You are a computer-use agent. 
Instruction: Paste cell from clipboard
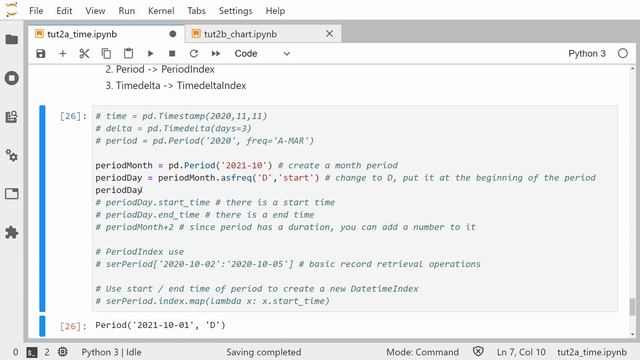pyautogui.click(x=128, y=53)
